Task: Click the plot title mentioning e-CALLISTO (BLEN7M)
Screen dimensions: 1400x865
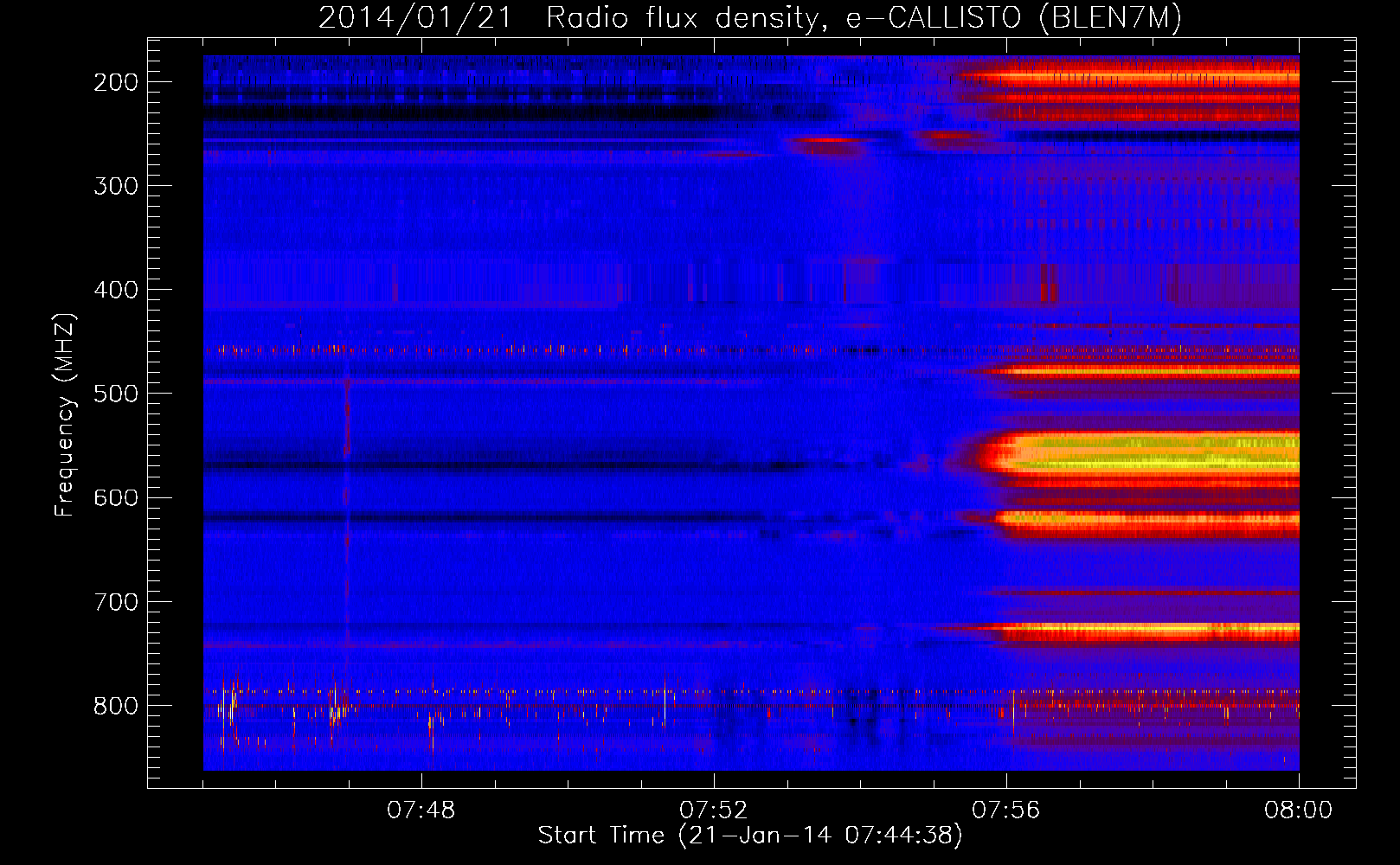Action: pyautogui.click(x=749, y=17)
